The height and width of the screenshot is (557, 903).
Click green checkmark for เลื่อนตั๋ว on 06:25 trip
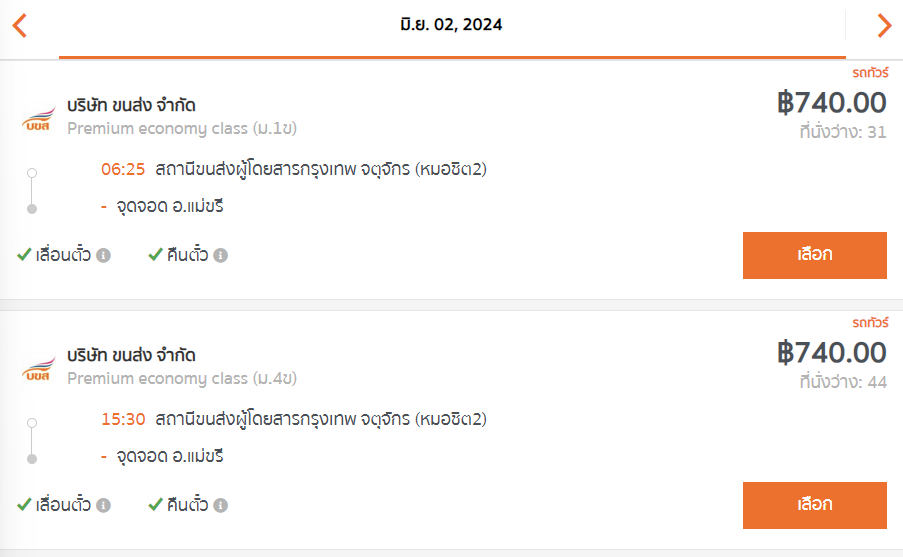(x=24, y=254)
